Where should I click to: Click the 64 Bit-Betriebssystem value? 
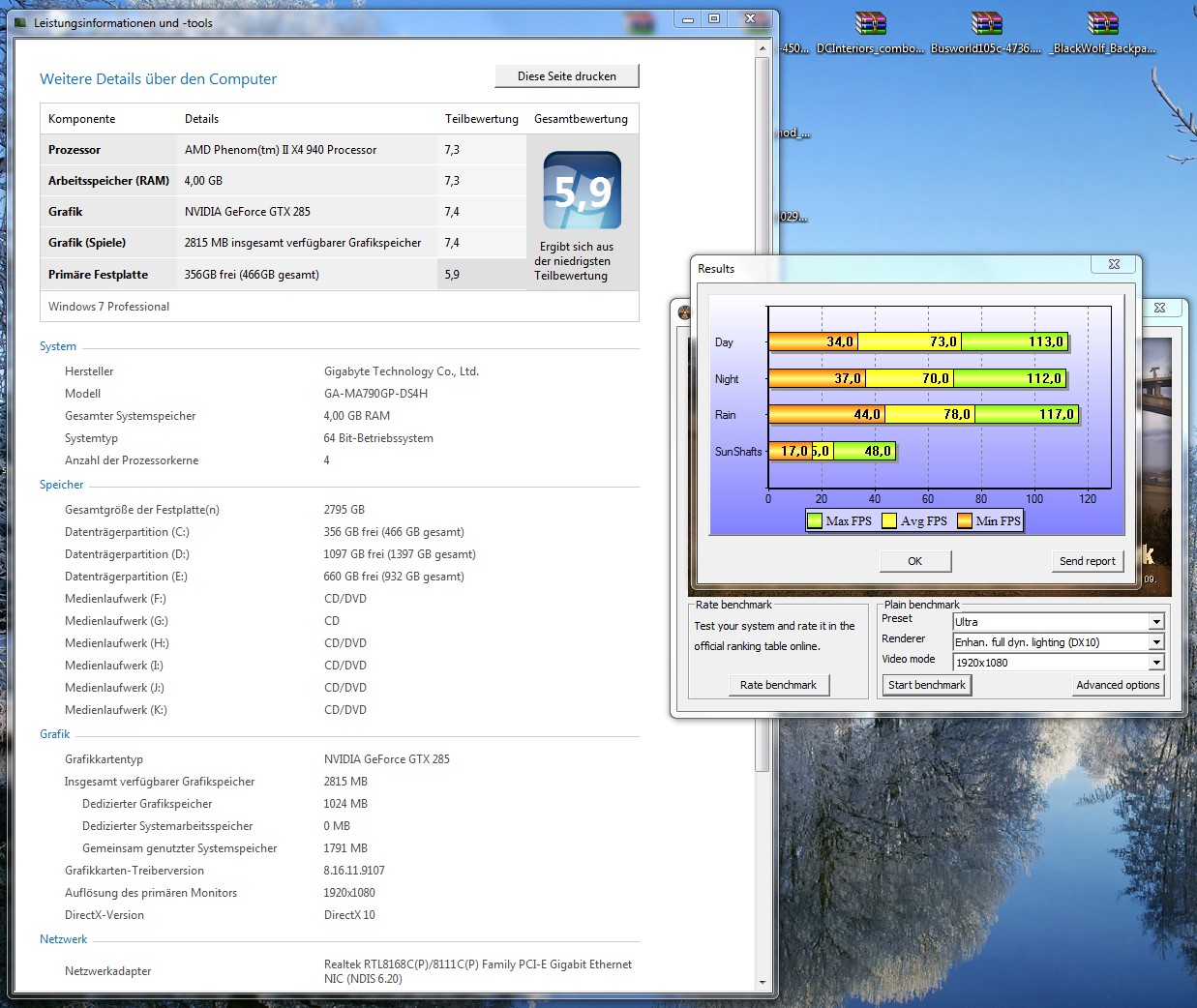coord(378,438)
